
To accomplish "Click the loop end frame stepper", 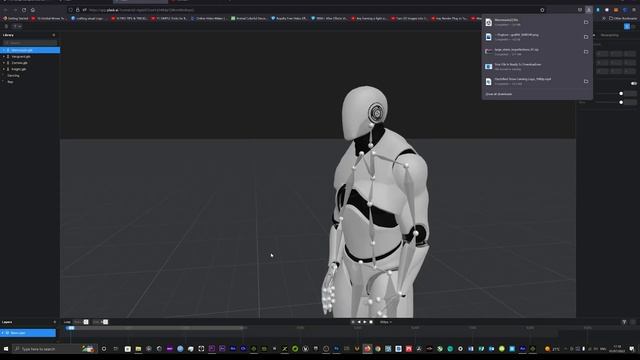I will pyautogui.click(x=106, y=322).
